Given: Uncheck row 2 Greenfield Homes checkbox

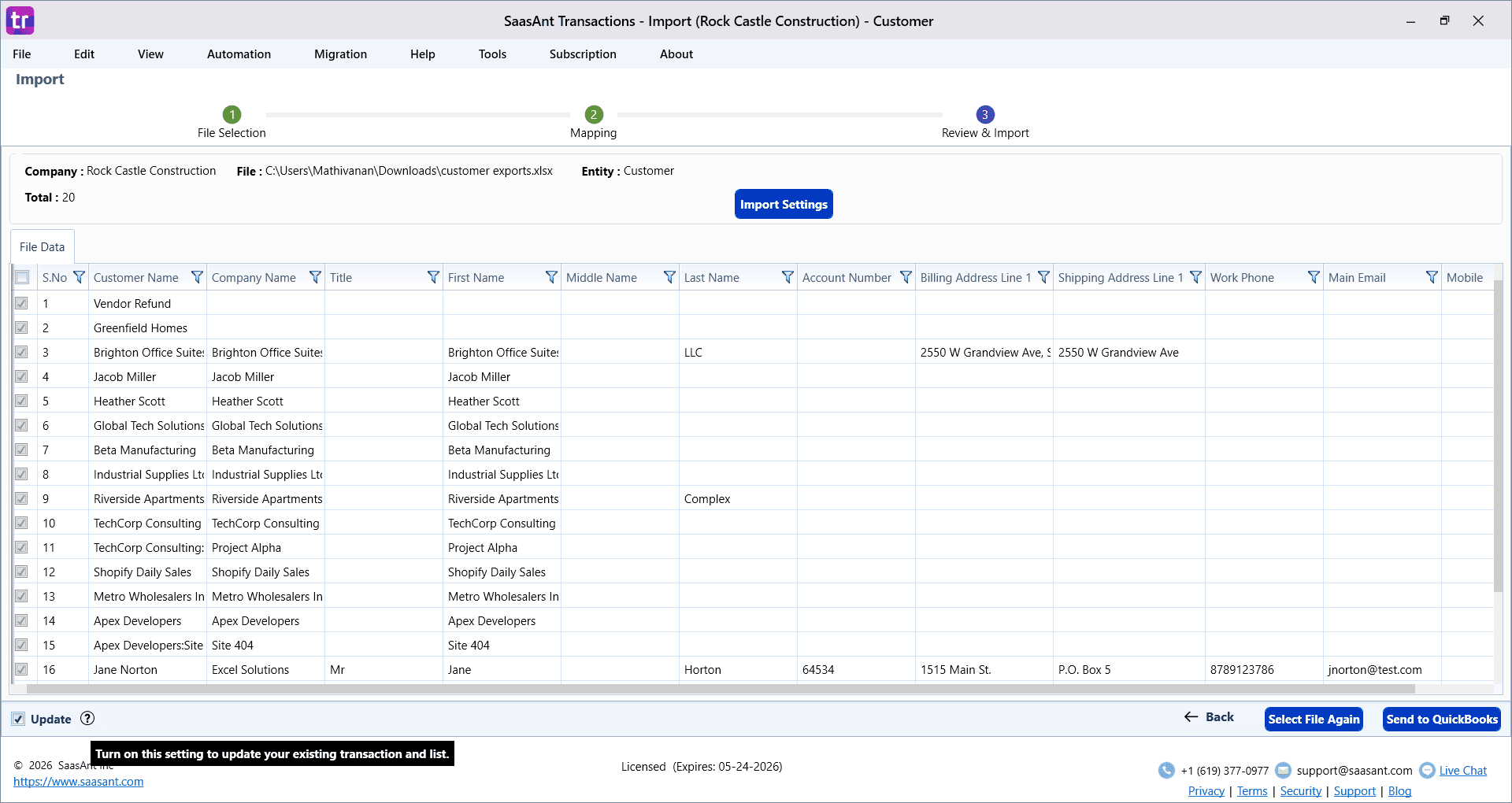Looking at the screenshot, I should (x=21, y=327).
